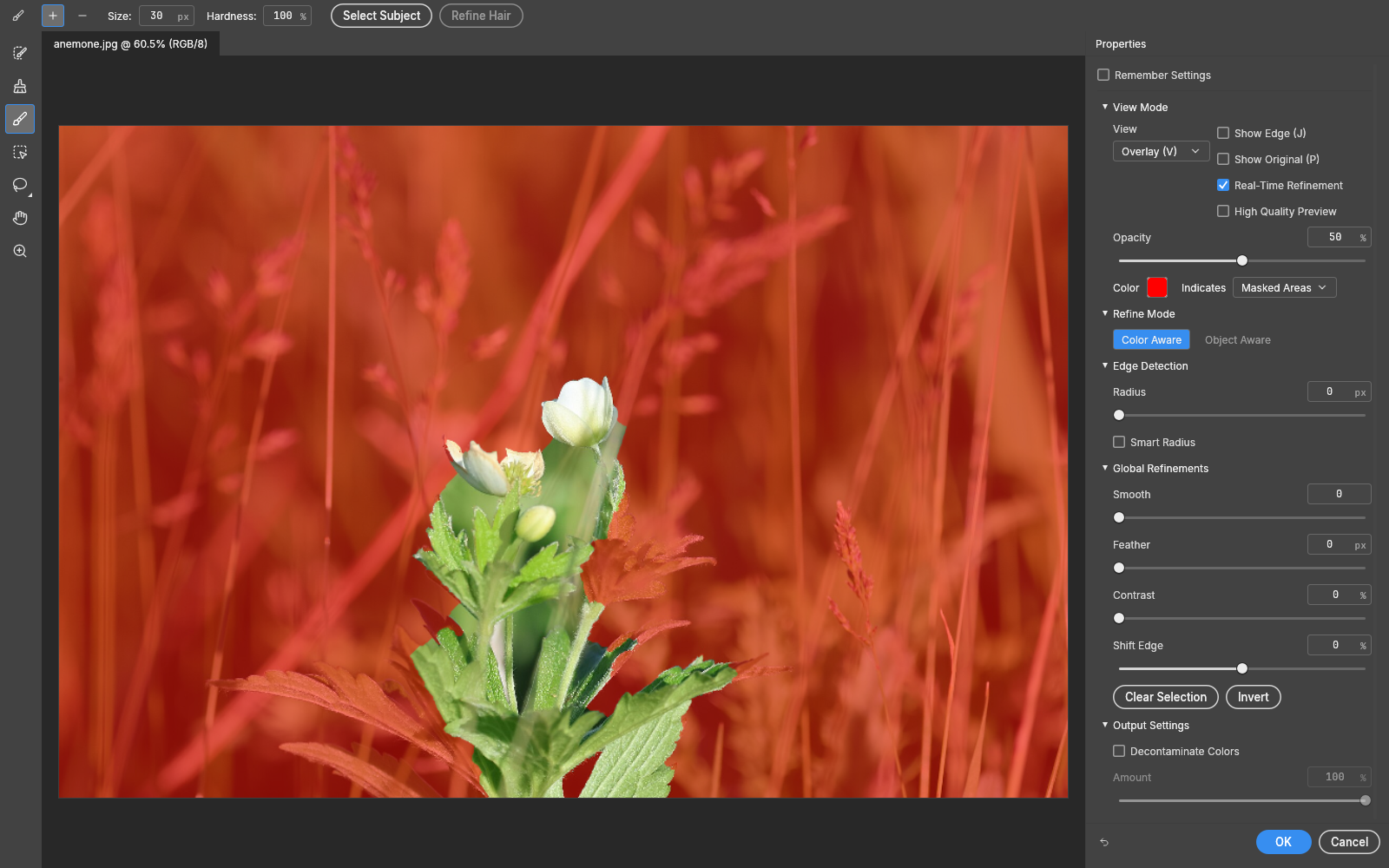Image resolution: width=1389 pixels, height=868 pixels.
Task: Click the Select Subject button
Action: pyautogui.click(x=381, y=16)
